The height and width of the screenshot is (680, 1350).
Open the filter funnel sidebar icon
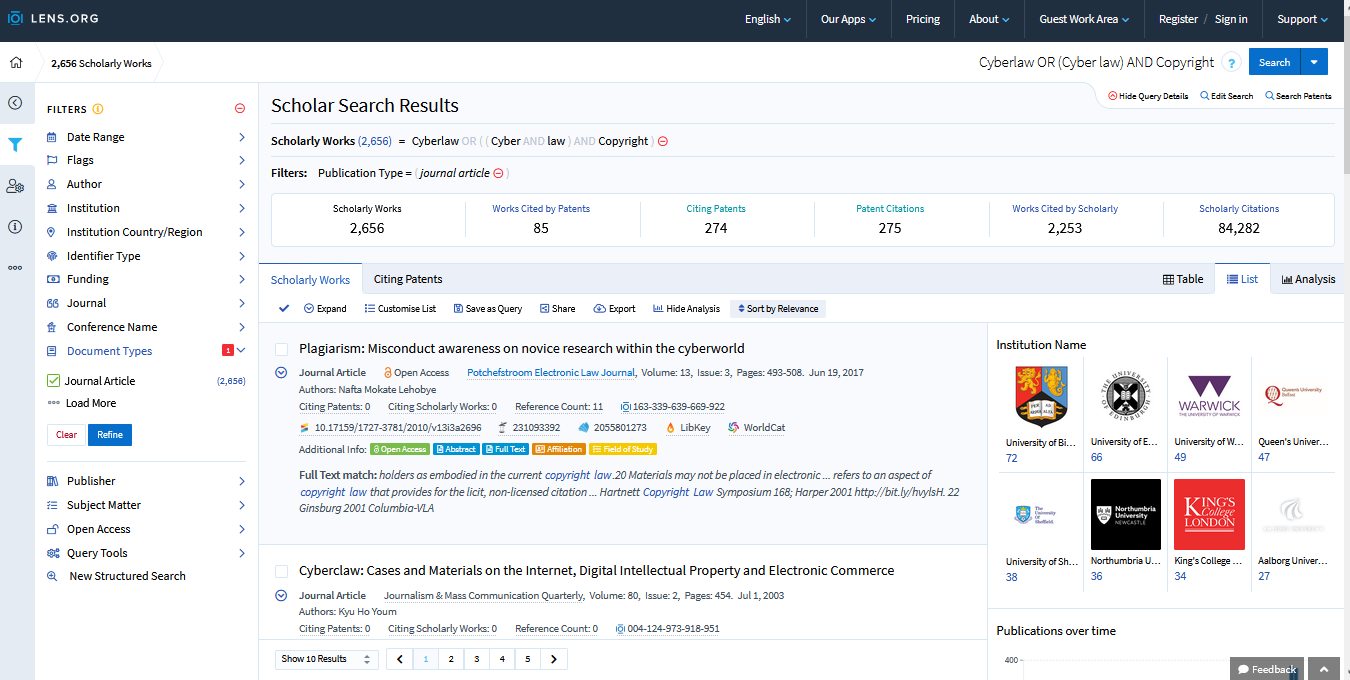[15, 145]
